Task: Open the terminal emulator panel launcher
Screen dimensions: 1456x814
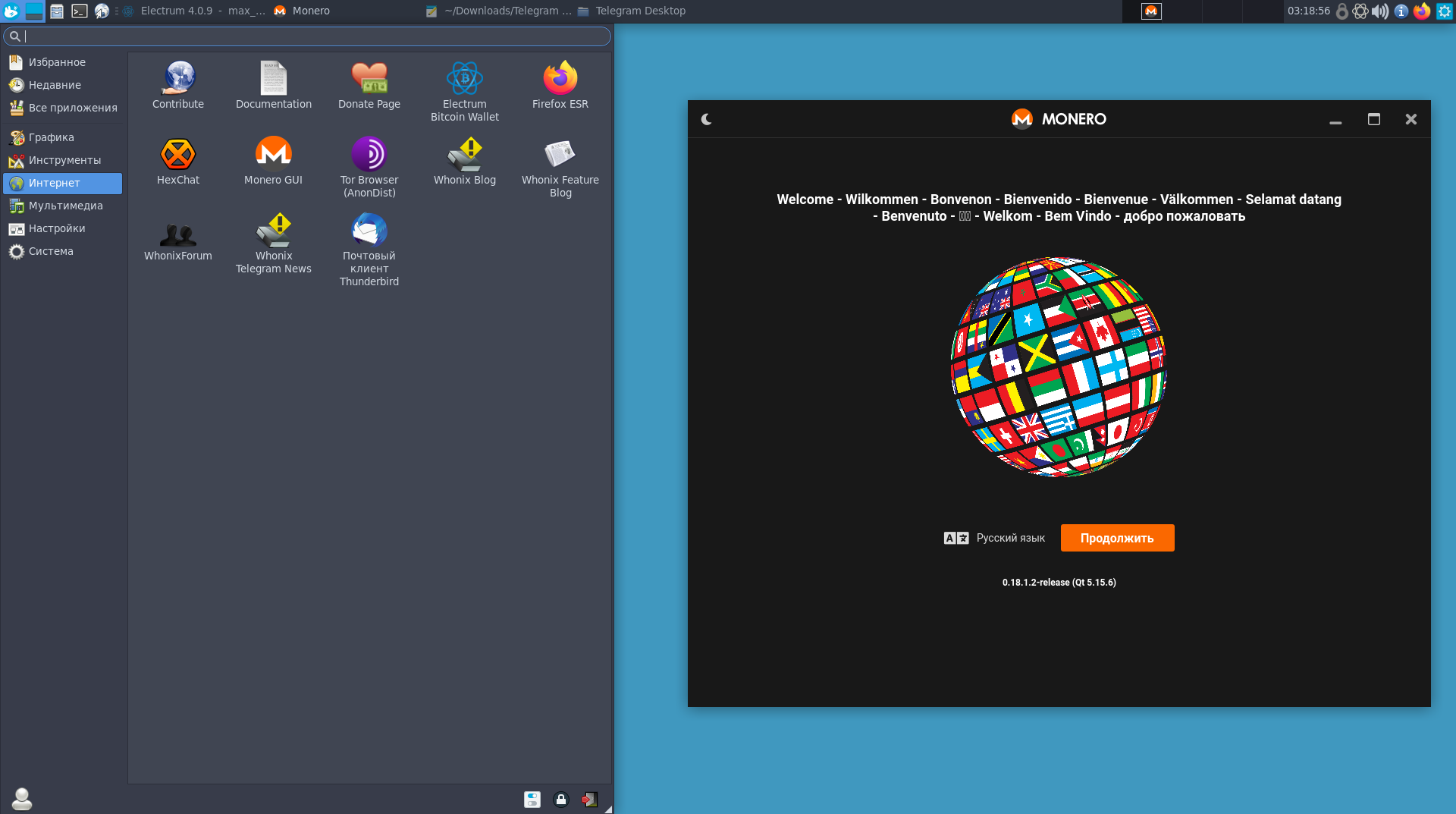Action: click(80, 11)
